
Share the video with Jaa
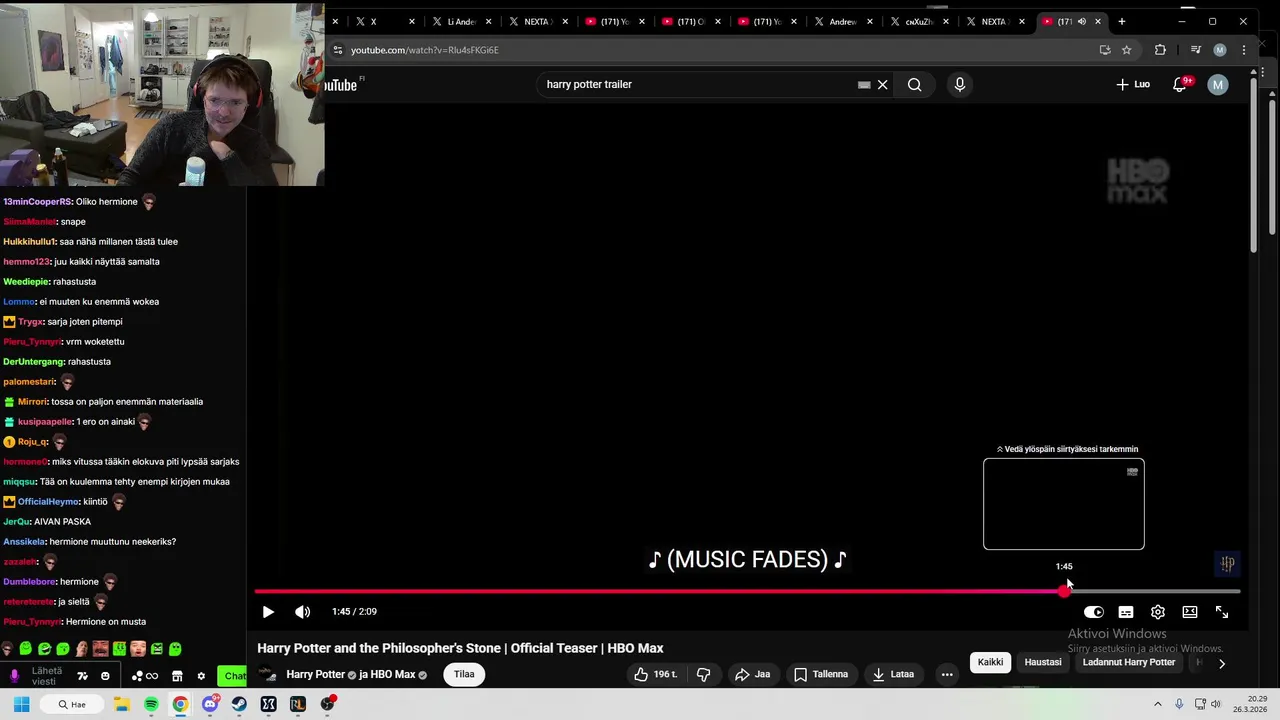[x=753, y=674]
